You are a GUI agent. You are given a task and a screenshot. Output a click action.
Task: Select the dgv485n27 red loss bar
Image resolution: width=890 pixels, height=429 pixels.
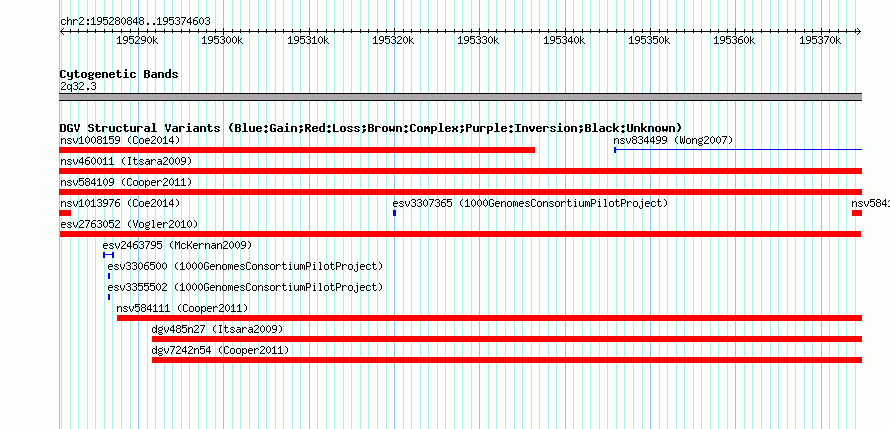tap(507, 339)
